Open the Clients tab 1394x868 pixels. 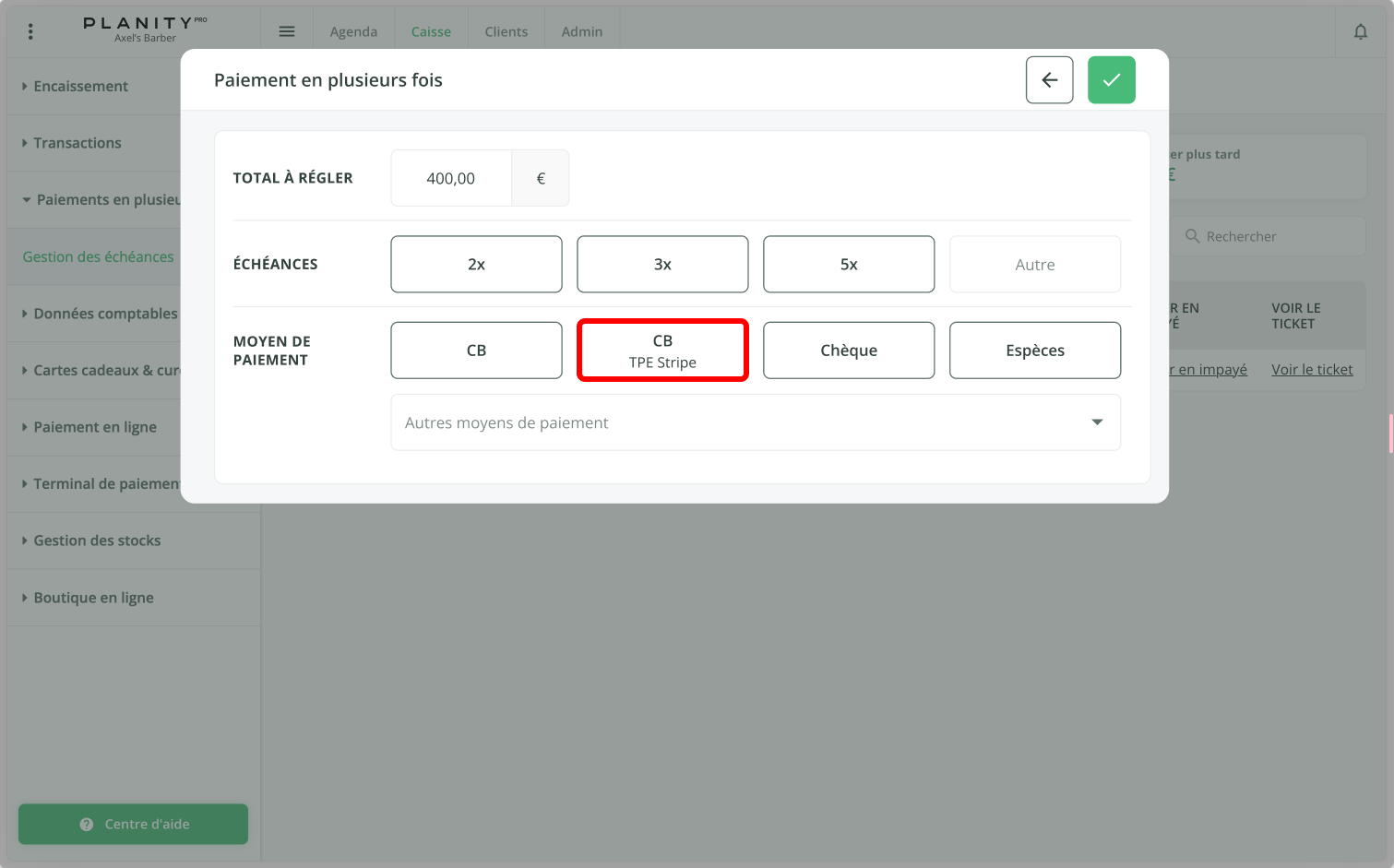click(506, 31)
